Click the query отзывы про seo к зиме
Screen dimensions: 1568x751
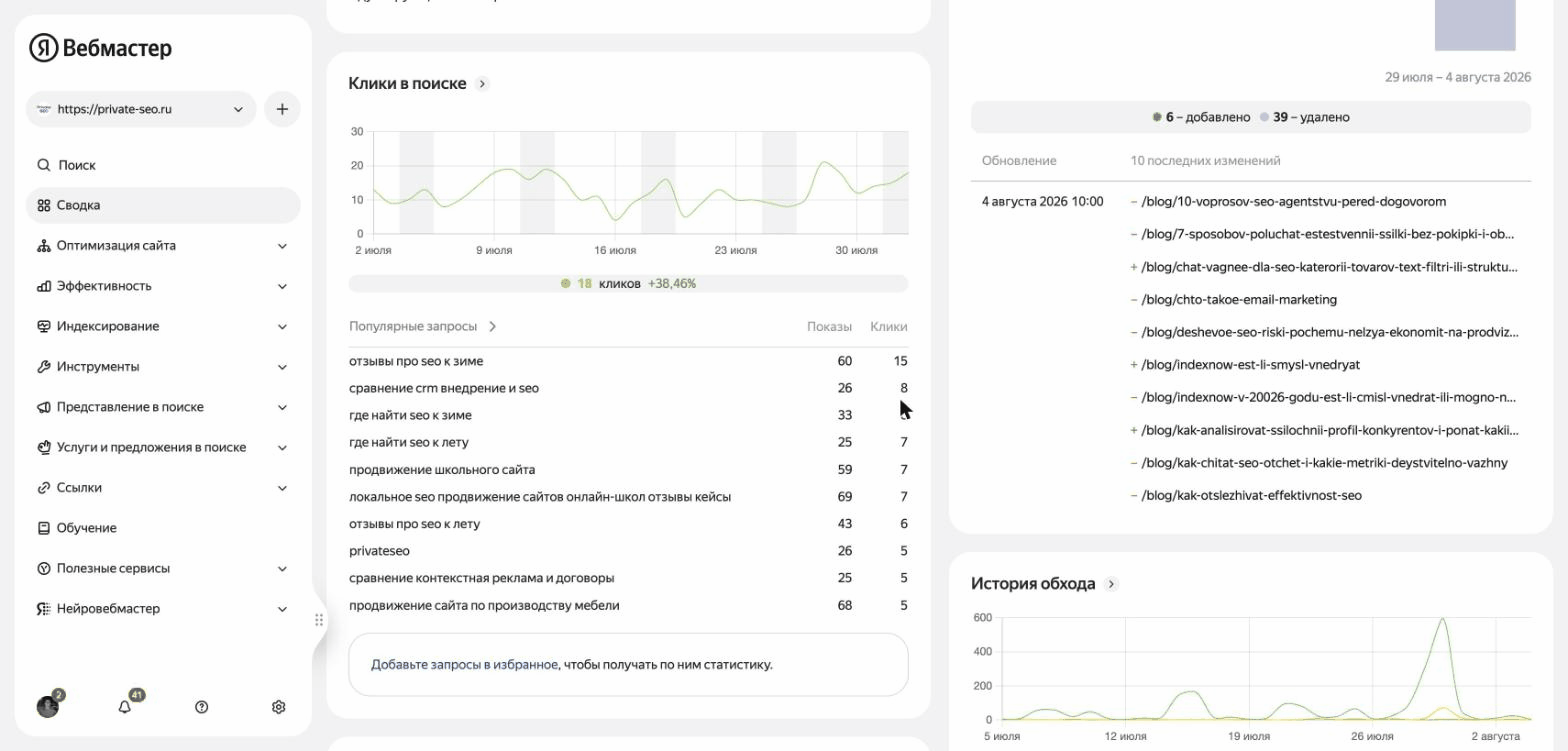(416, 361)
